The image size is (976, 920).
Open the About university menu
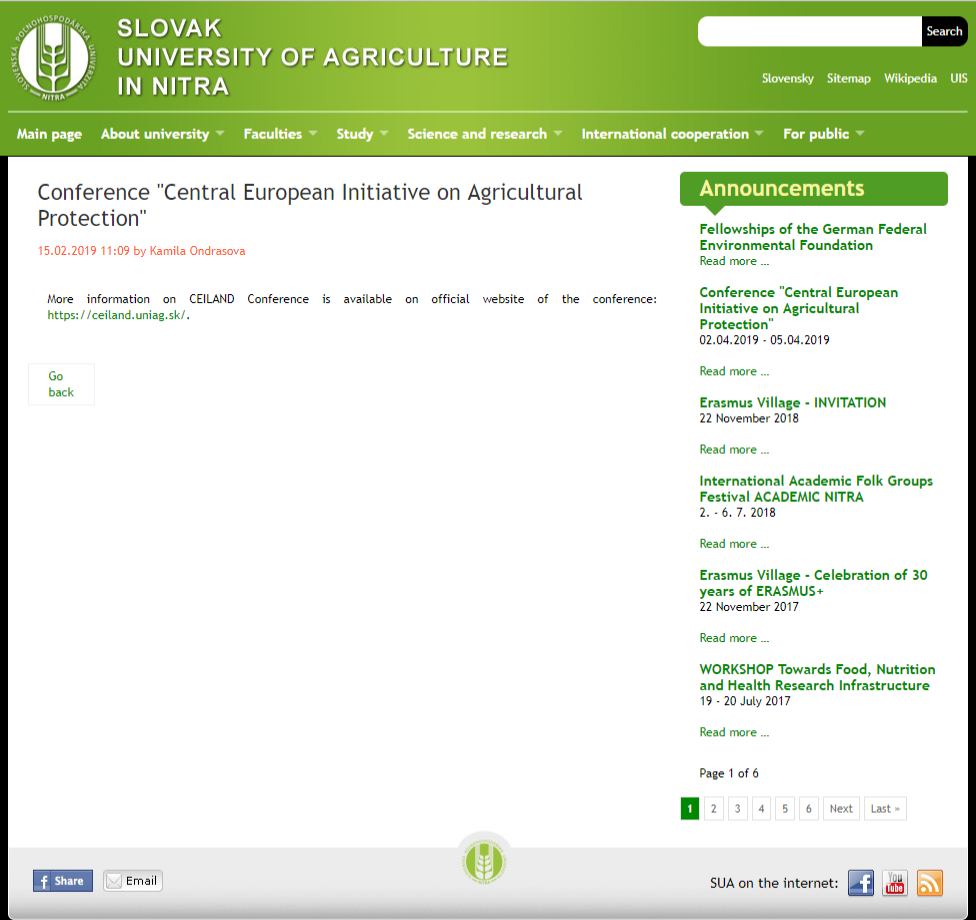pyautogui.click(x=155, y=134)
